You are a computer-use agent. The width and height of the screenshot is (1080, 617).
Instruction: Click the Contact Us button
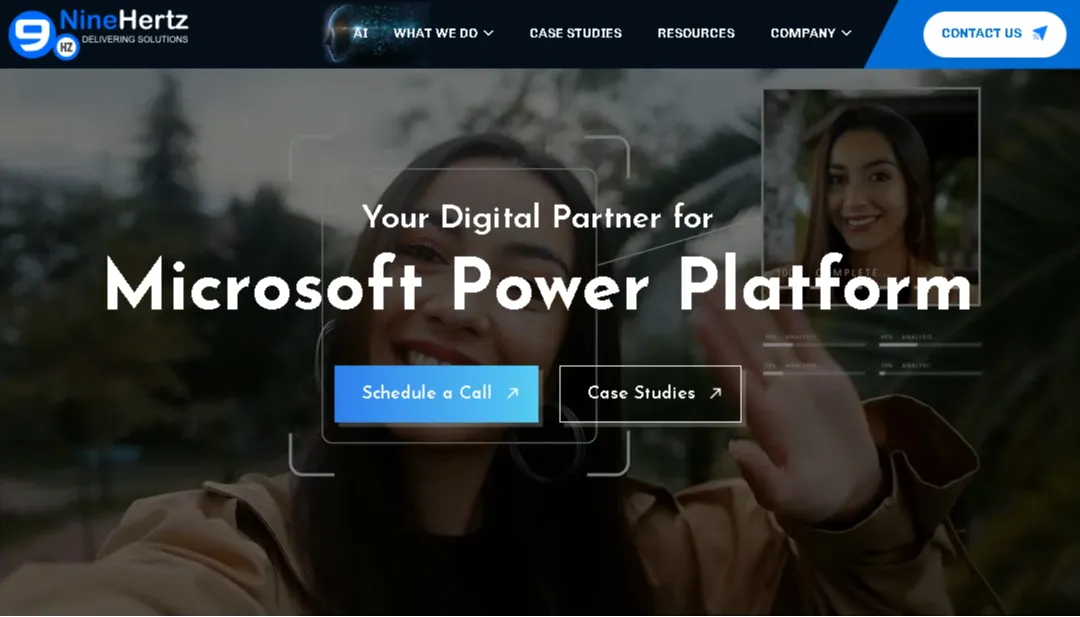tap(995, 34)
